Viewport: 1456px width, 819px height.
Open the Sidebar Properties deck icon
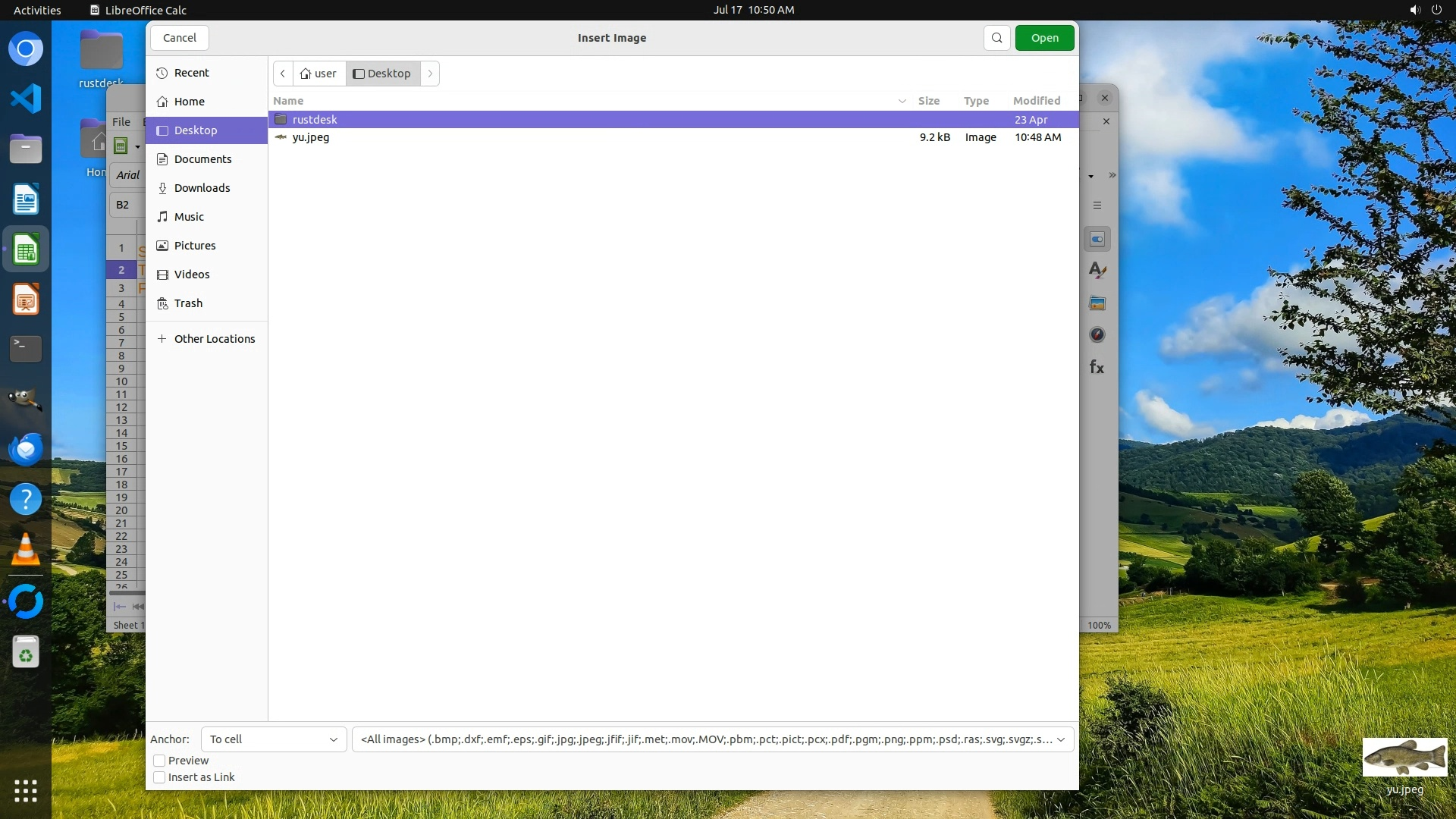pos(1097,240)
